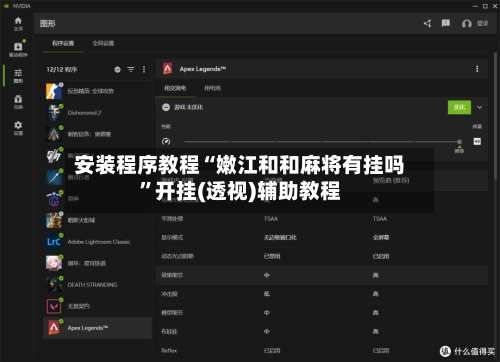
Task: Select Adobe Lightroom Classic in the list
Action: click(97, 242)
